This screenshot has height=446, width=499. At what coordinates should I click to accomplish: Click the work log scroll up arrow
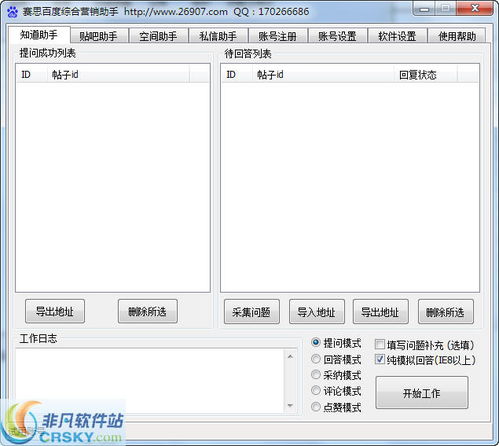click(290, 357)
